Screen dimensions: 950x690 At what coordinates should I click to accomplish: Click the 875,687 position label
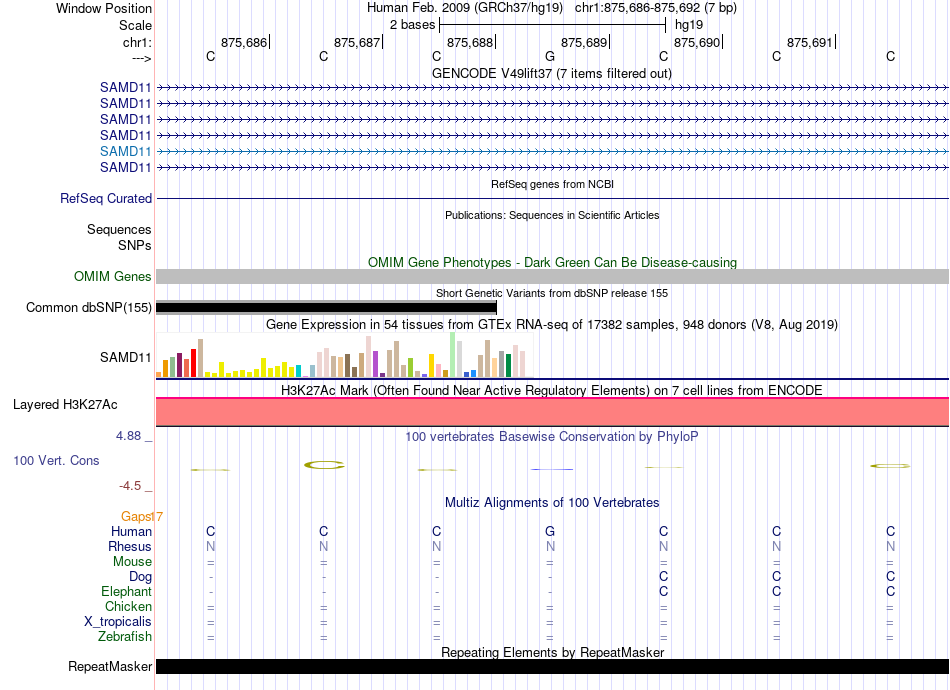click(x=357, y=42)
